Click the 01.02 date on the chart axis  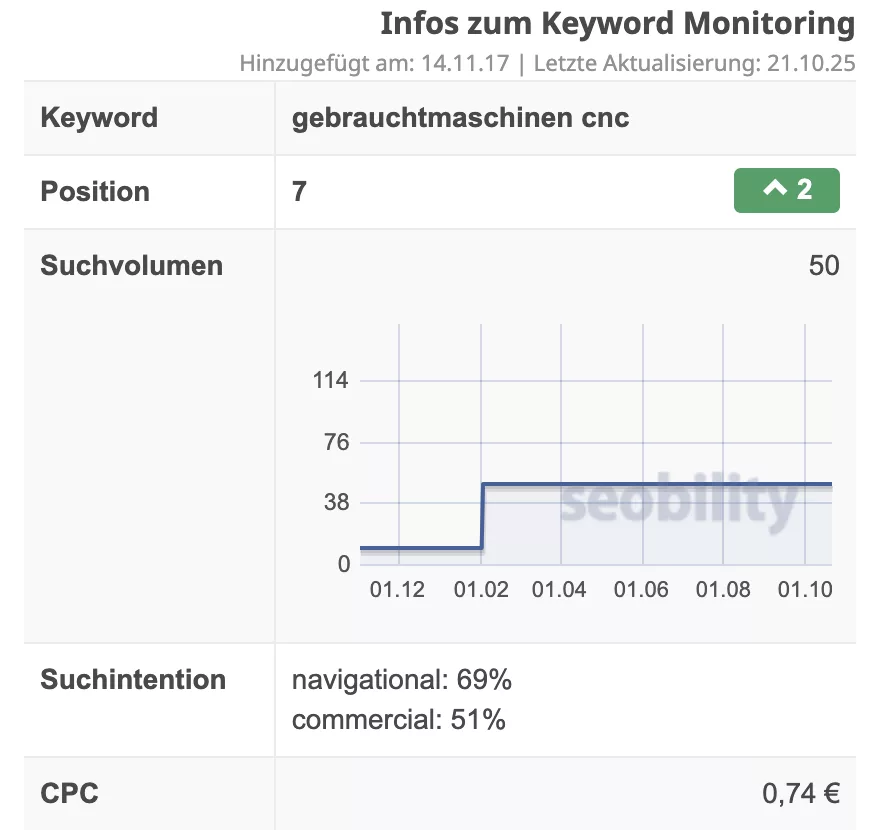(x=481, y=590)
